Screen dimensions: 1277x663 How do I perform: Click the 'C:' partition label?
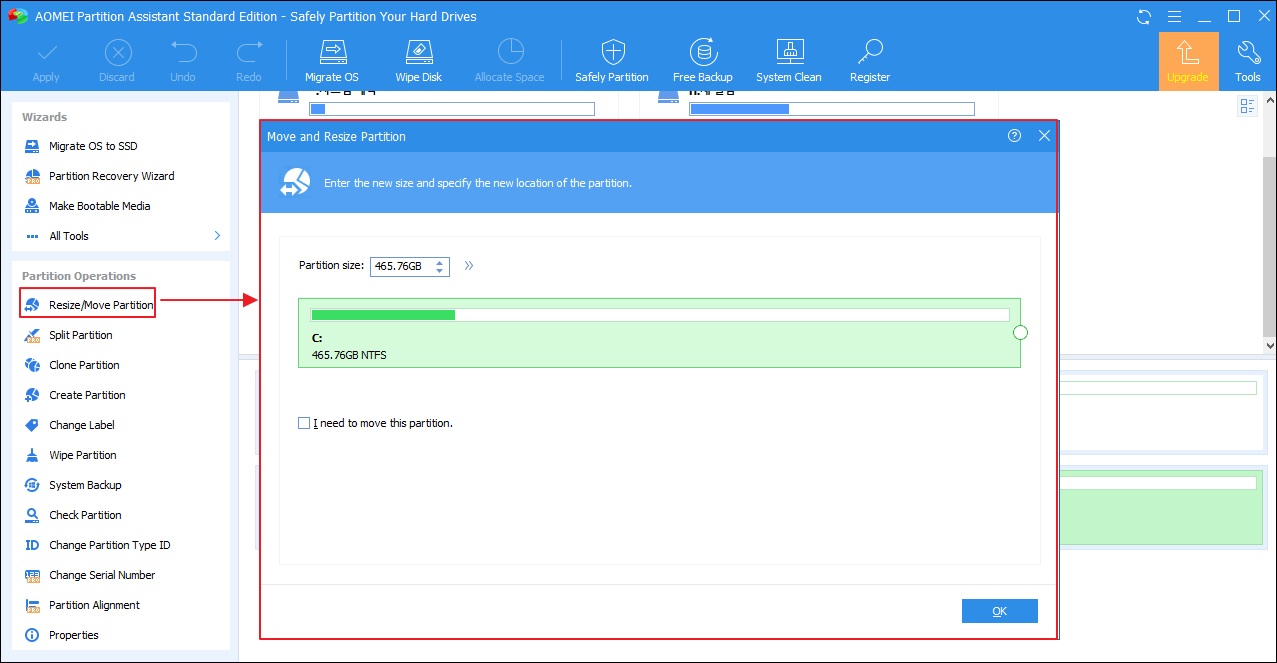(317, 338)
